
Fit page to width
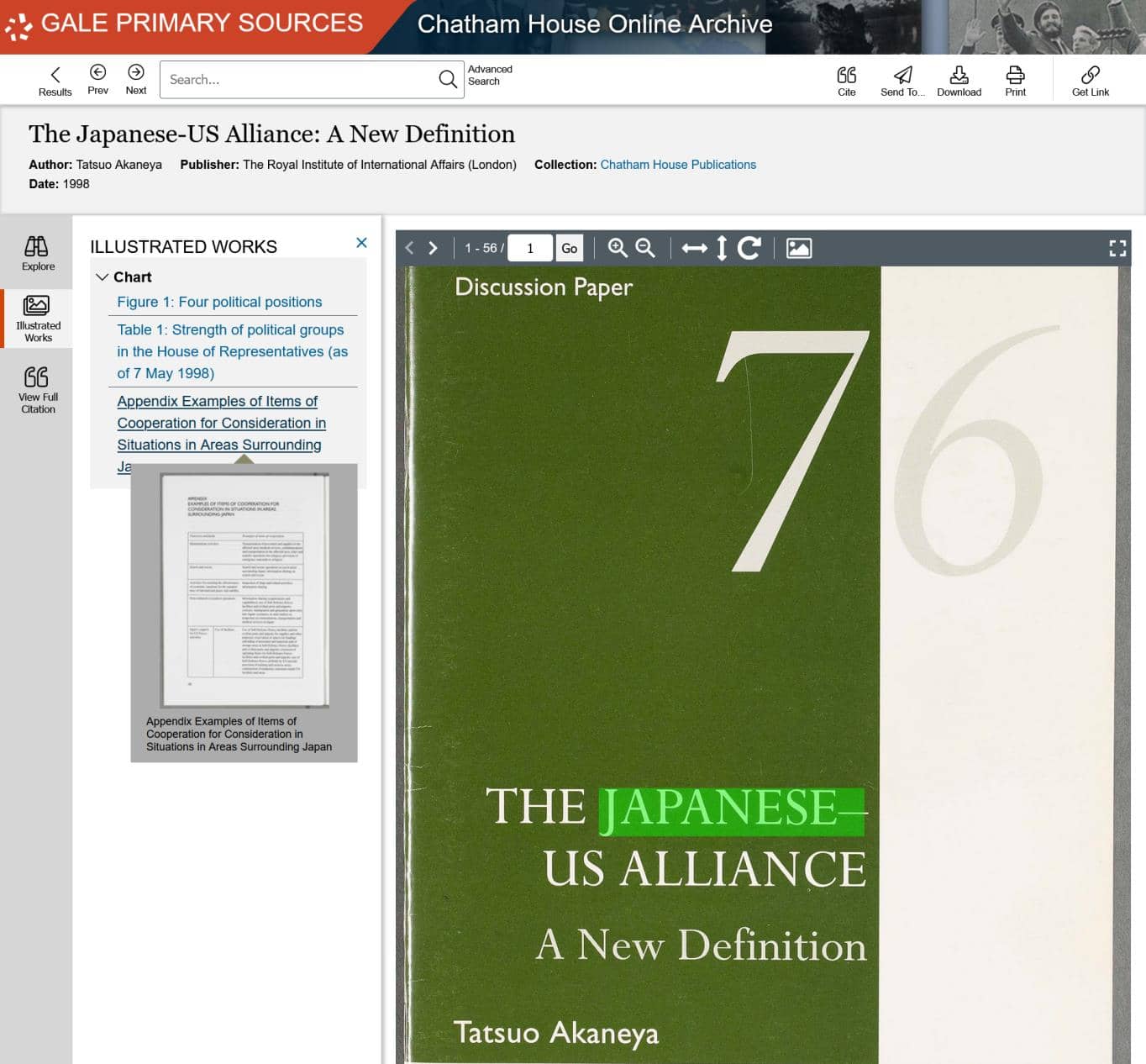click(694, 248)
